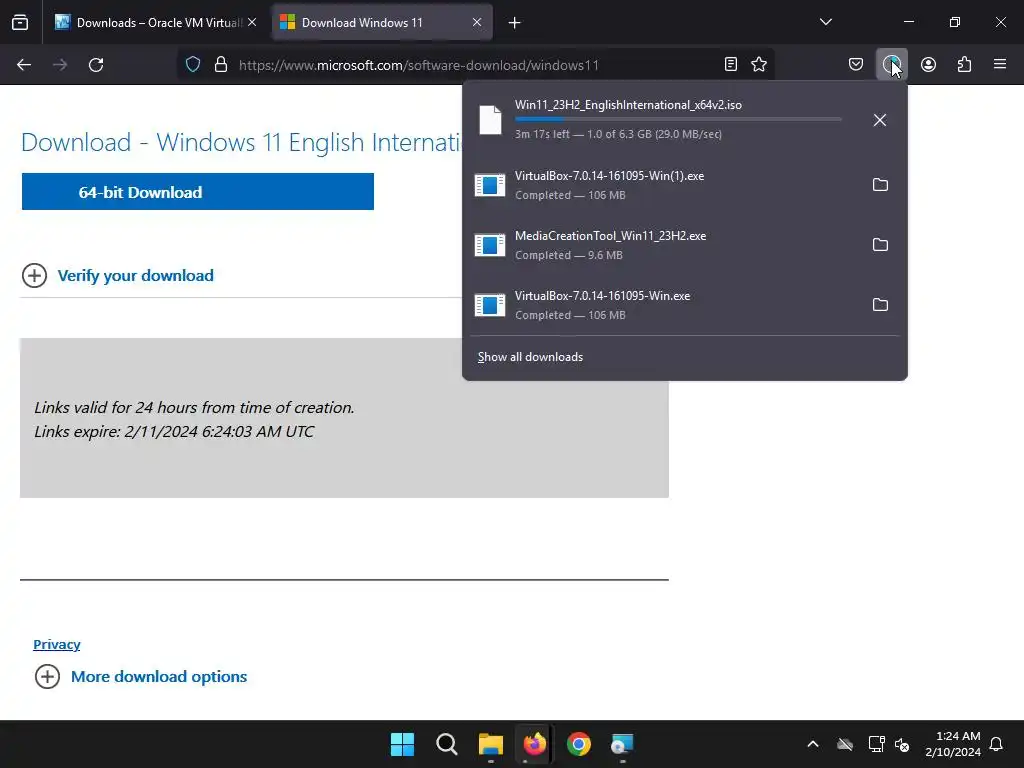Screen dimensions: 1024x768
Task: Open clock and date in taskbar
Action: point(953,744)
